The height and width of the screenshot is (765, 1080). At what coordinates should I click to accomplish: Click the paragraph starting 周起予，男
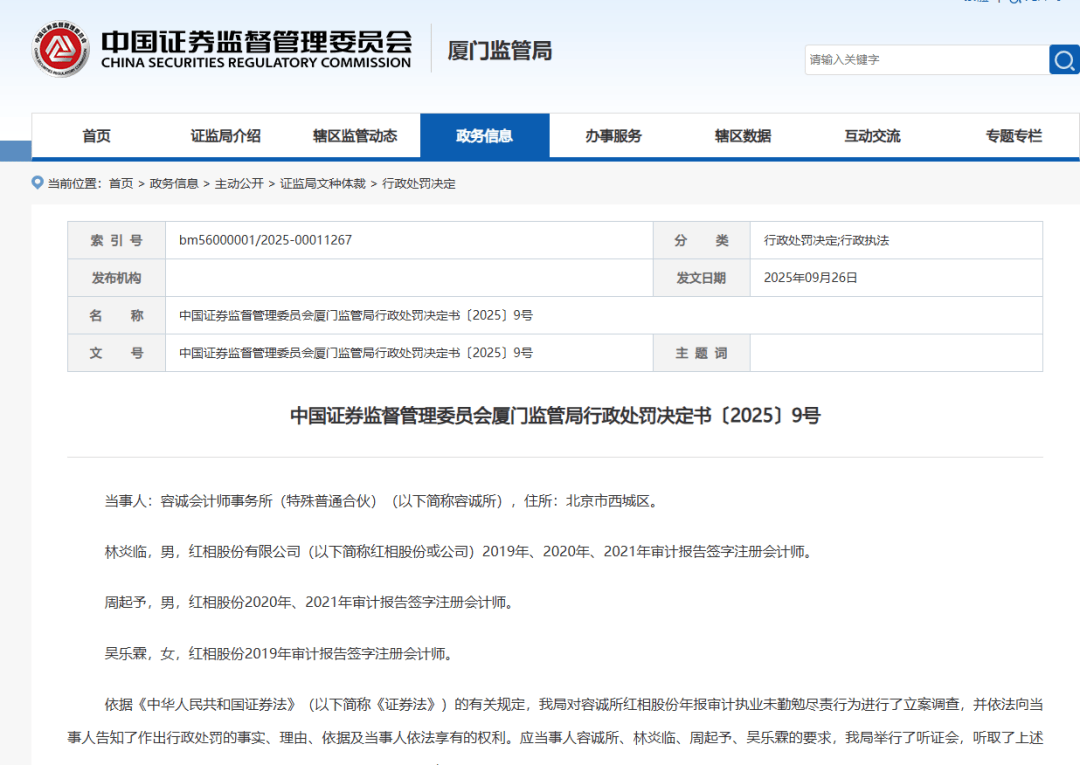tap(311, 602)
